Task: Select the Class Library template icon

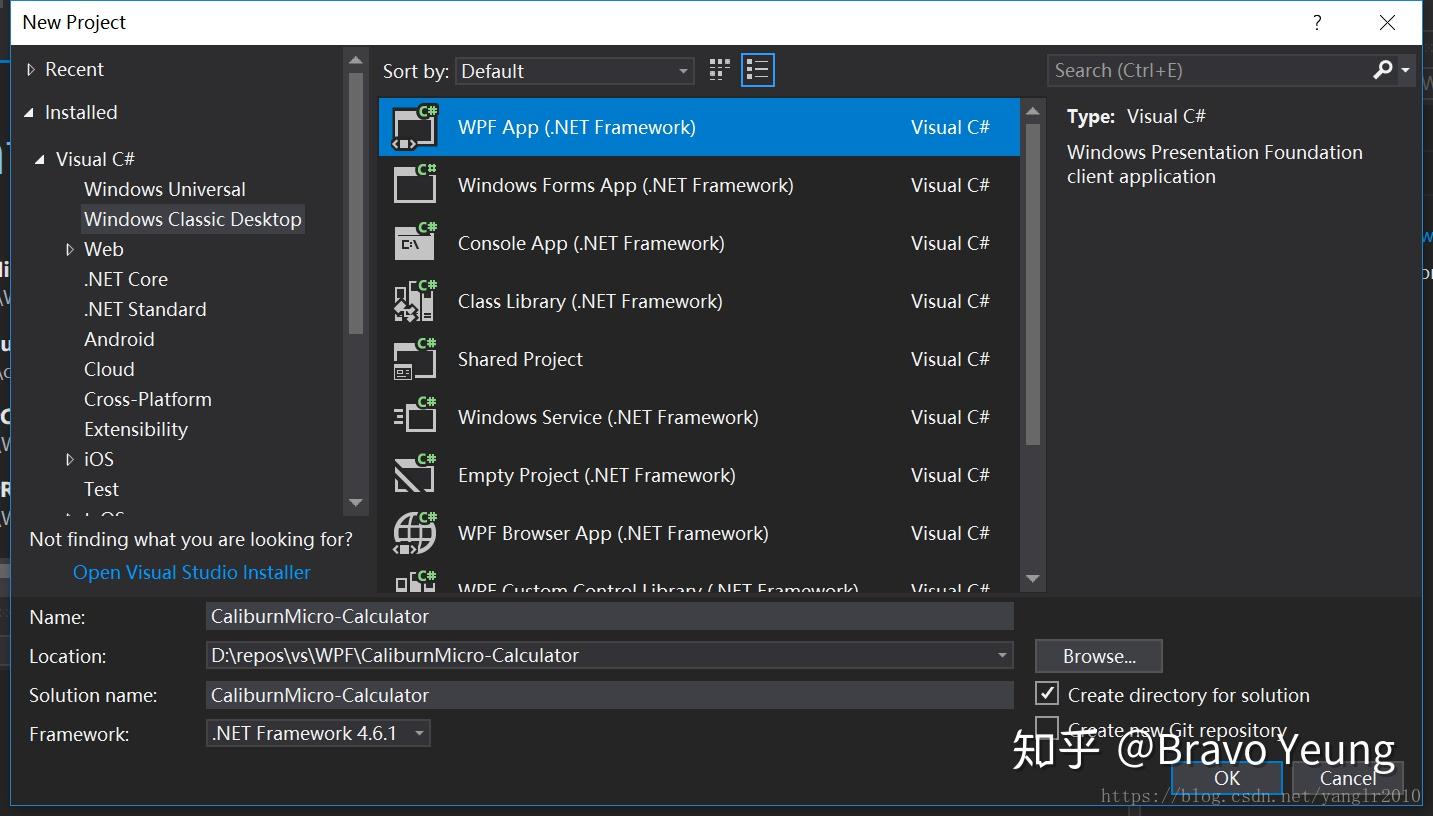Action: pyautogui.click(x=415, y=301)
